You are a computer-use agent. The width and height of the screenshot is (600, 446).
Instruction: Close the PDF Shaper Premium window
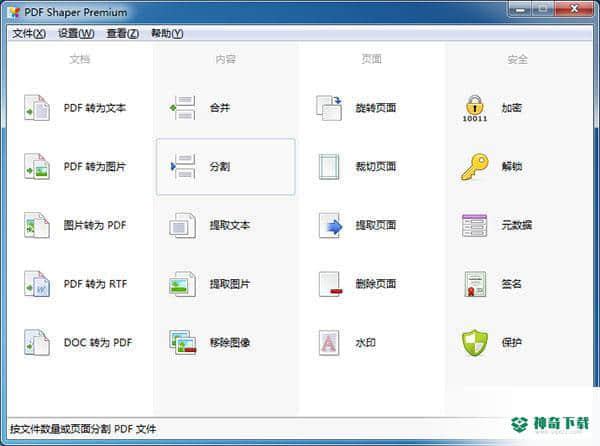574,9
